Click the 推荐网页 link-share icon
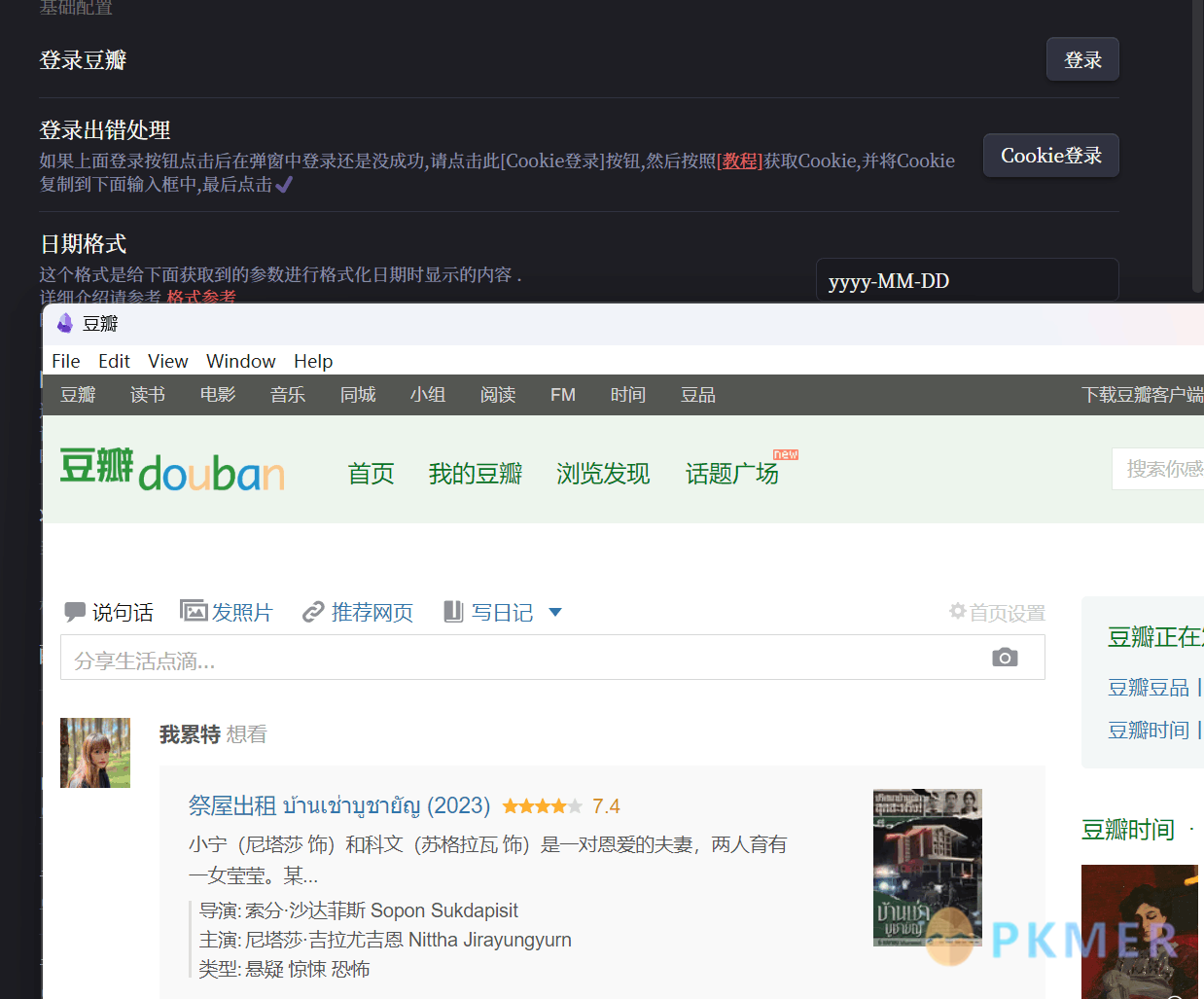This screenshot has width=1204, height=999. (313, 611)
